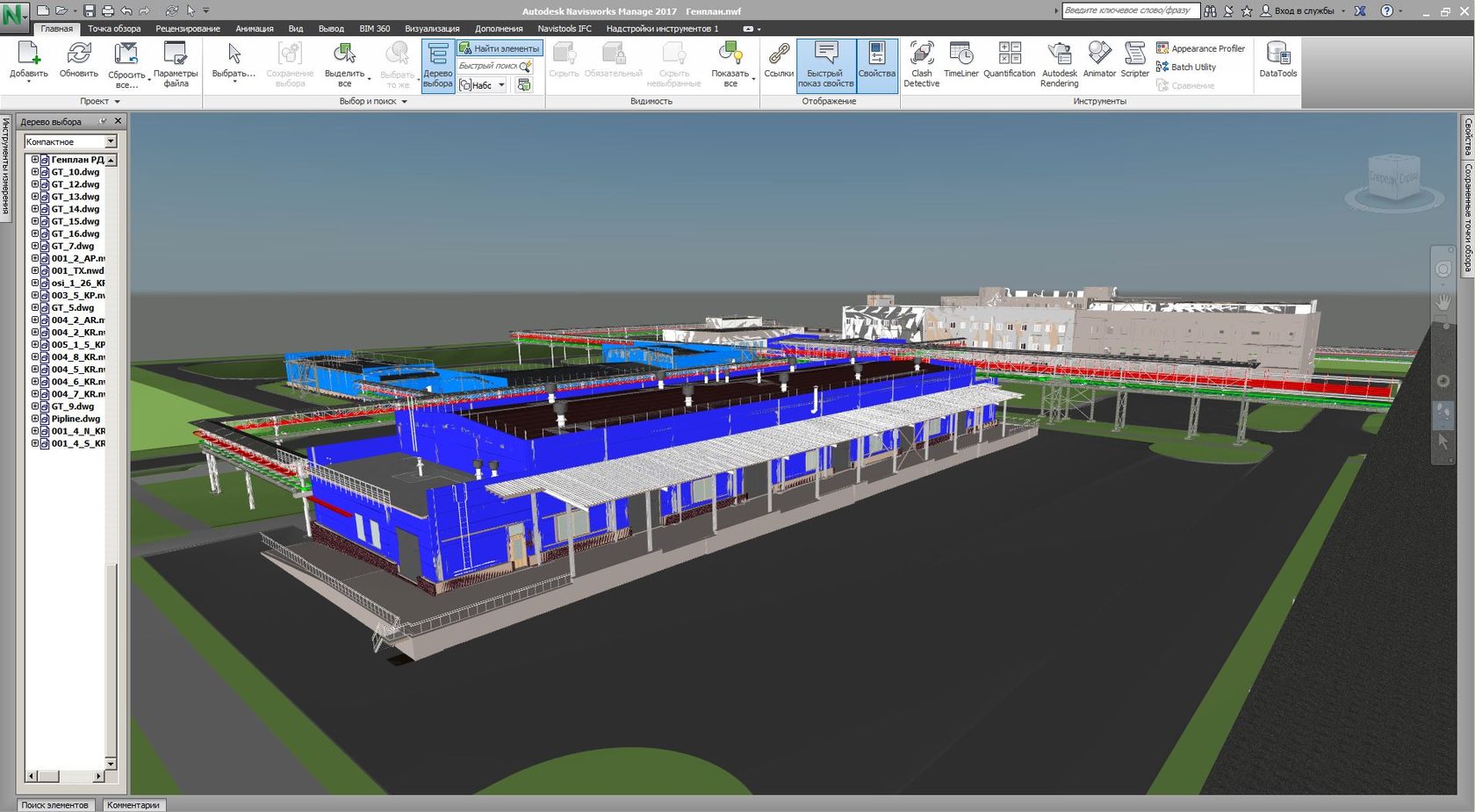
Task: Click the manage sets icon beside Набс
Action: [x=524, y=85]
